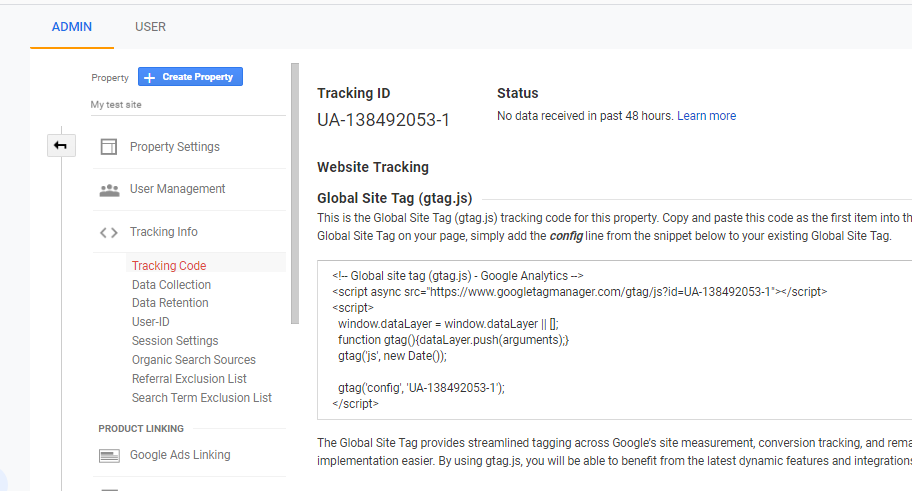
Task: Click the PRODUCT LINKING section label
Action: [x=141, y=428]
